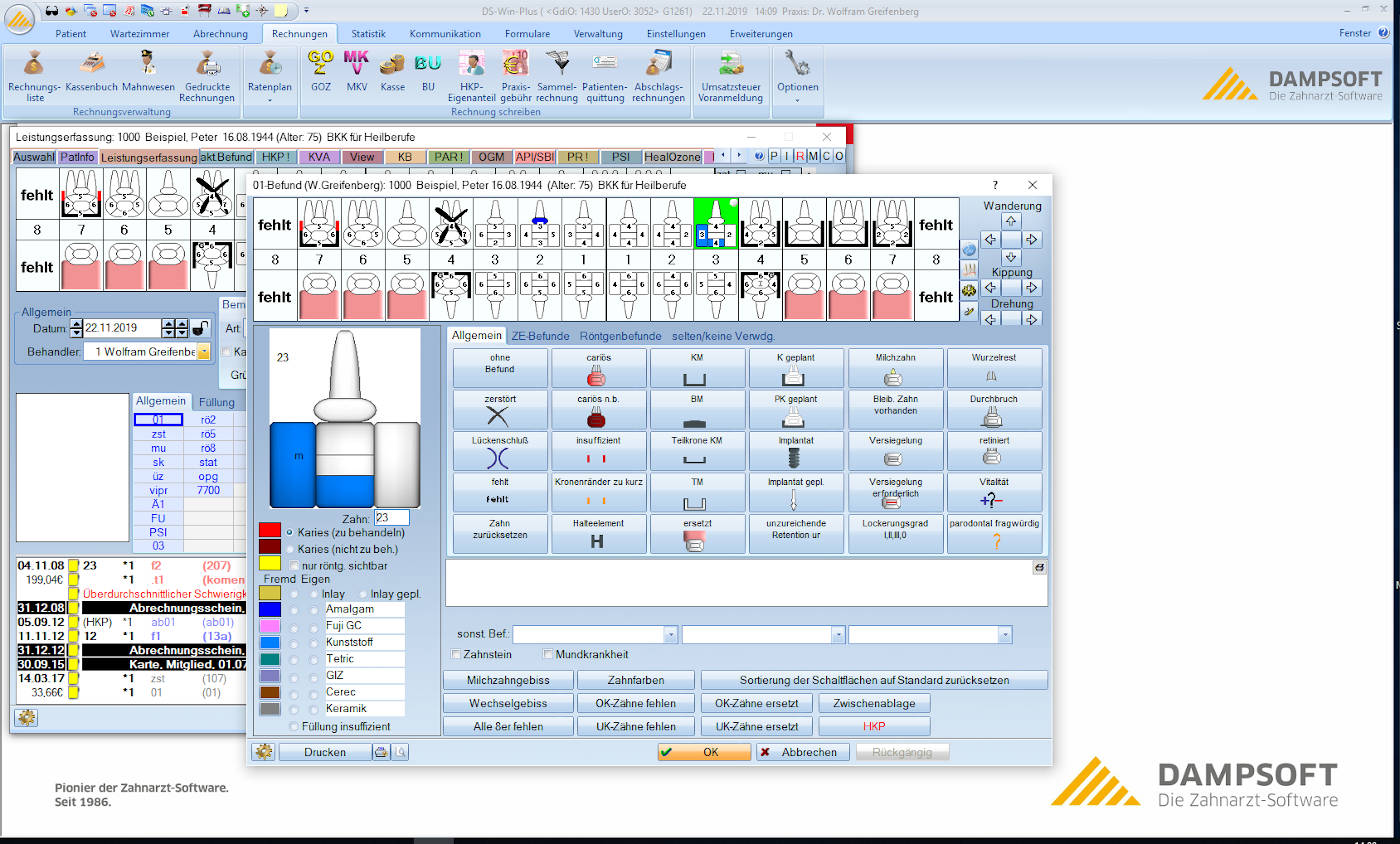Open Patientenquittung in the ribbon

point(604,75)
